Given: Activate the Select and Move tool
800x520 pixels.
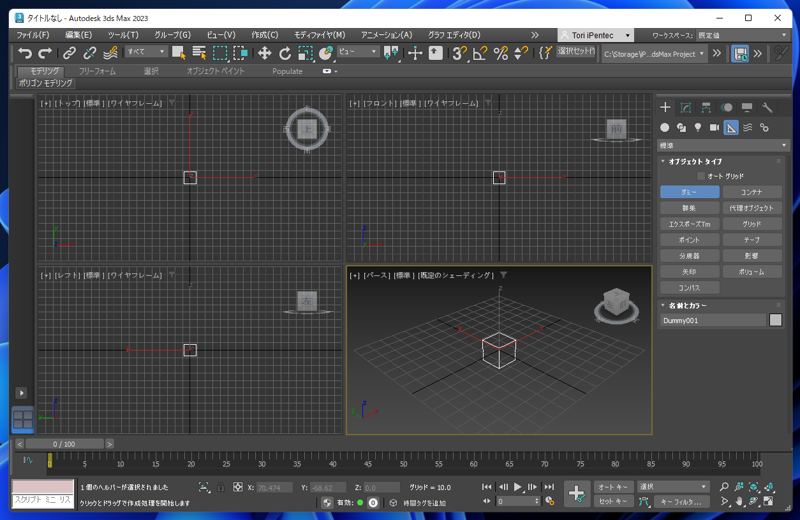Looking at the screenshot, I should [x=264, y=53].
